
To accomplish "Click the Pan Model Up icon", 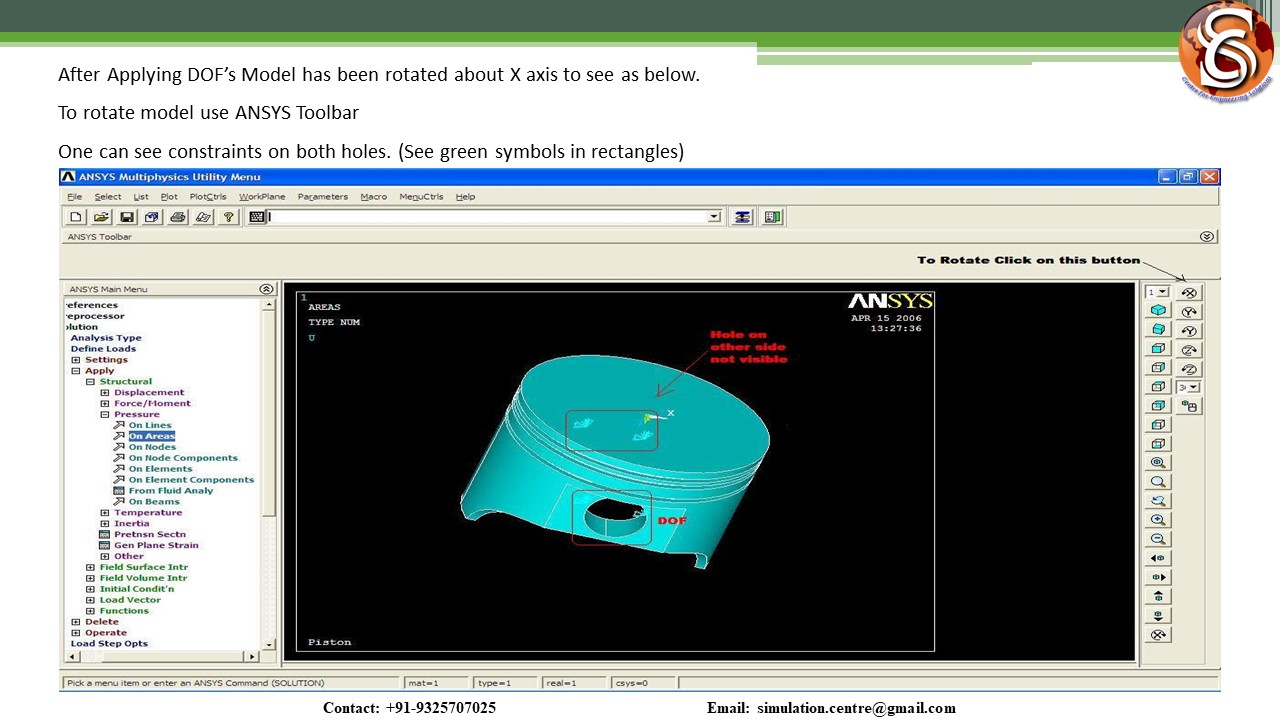I will [1158, 596].
